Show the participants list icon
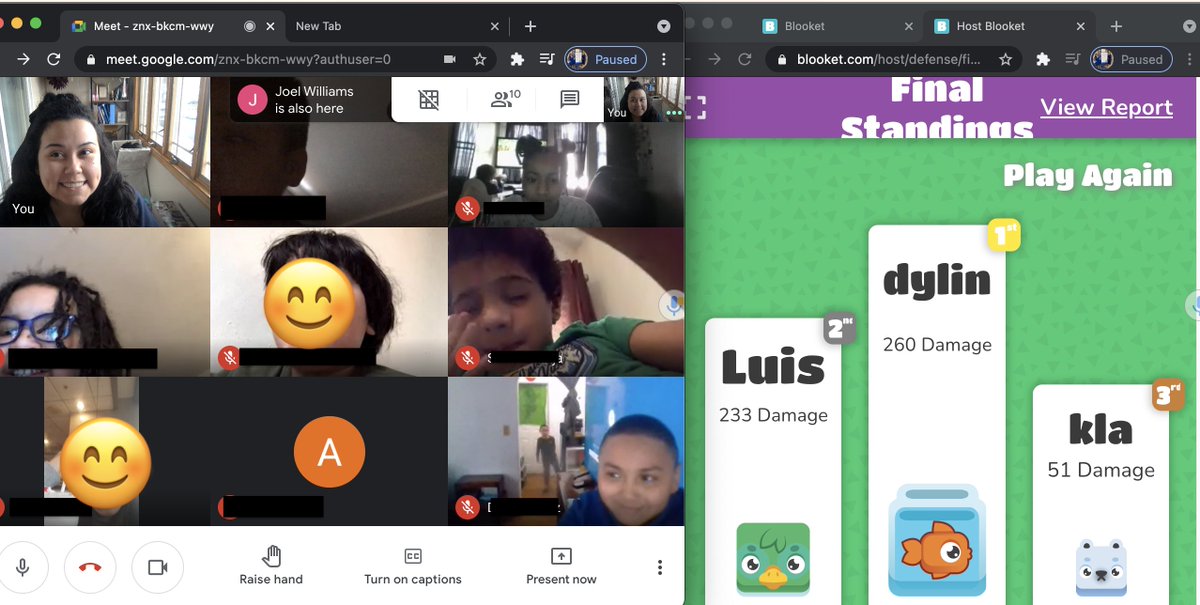The height and width of the screenshot is (605, 1200). click(x=505, y=99)
